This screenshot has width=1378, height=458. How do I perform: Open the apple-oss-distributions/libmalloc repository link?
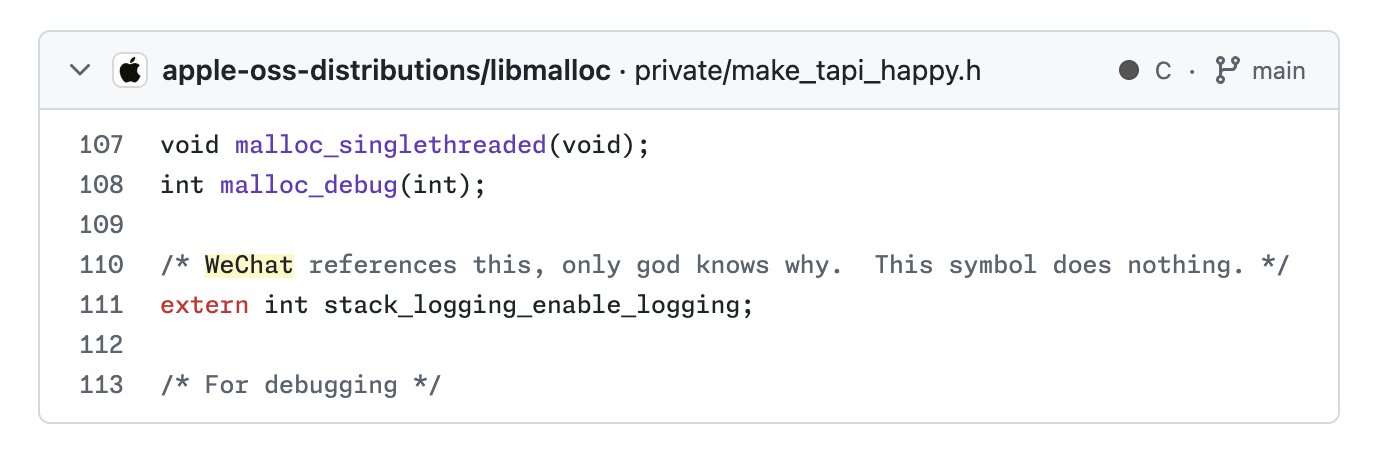pos(385,71)
